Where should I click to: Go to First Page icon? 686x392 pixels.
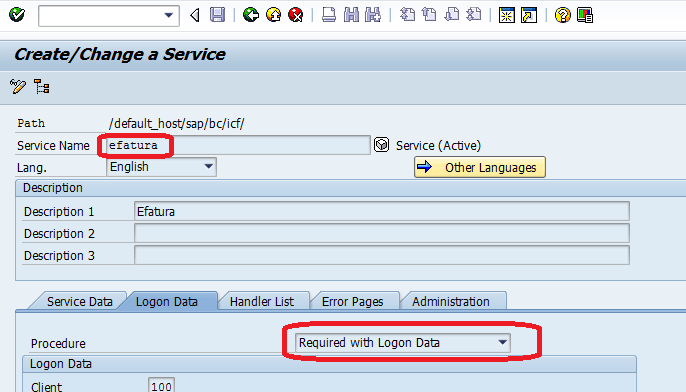tap(407, 15)
